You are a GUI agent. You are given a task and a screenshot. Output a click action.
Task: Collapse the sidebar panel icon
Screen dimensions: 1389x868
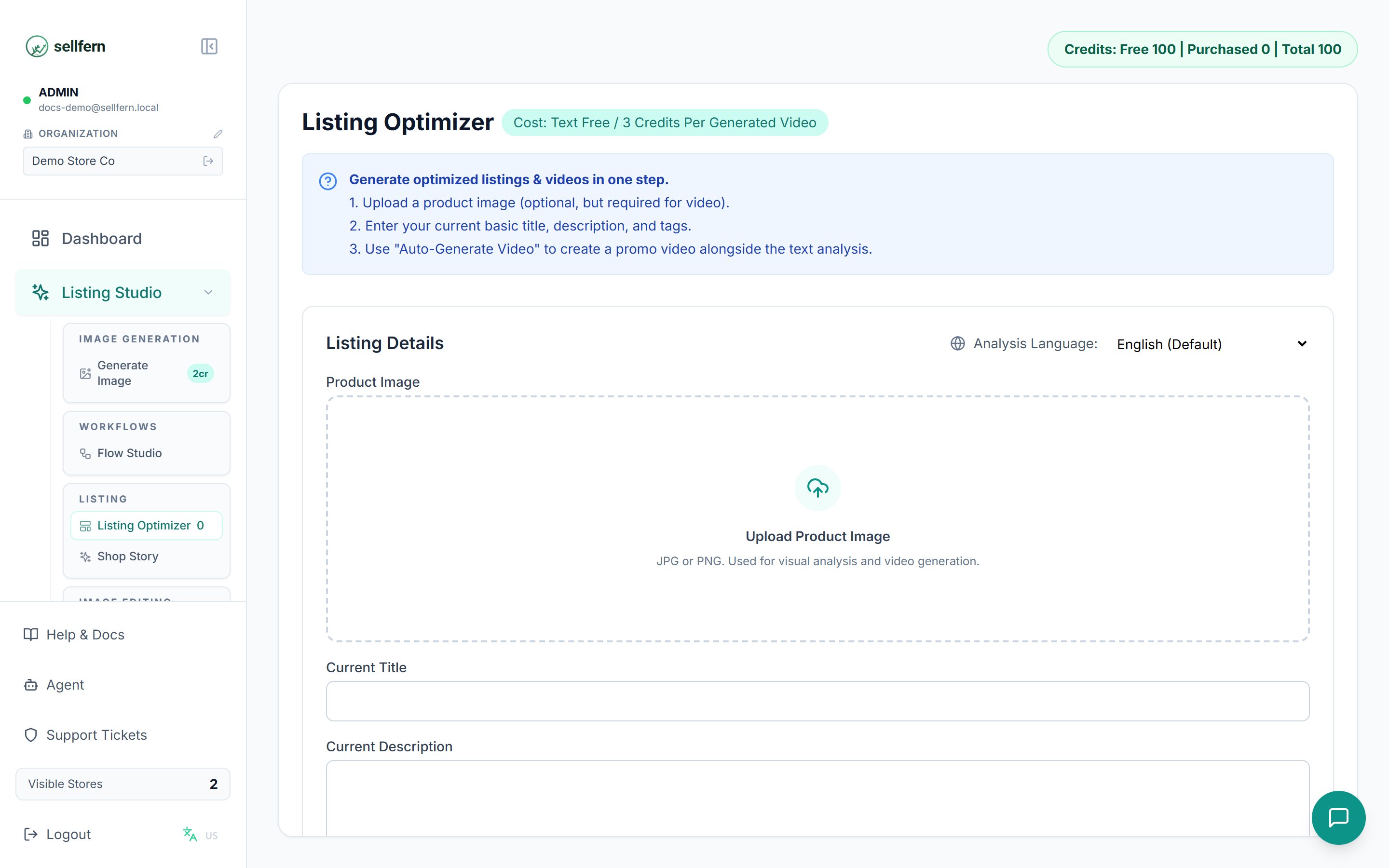(209, 46)
